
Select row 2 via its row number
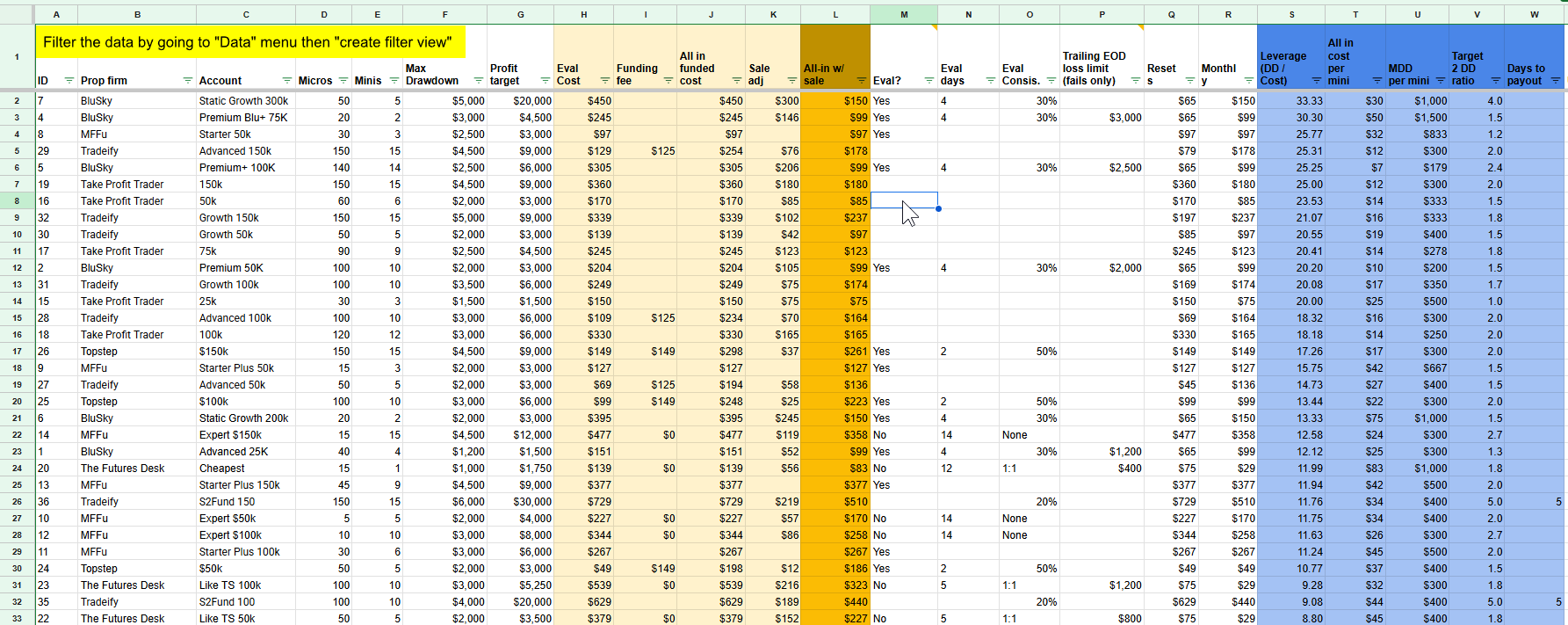tap(17, 100)
